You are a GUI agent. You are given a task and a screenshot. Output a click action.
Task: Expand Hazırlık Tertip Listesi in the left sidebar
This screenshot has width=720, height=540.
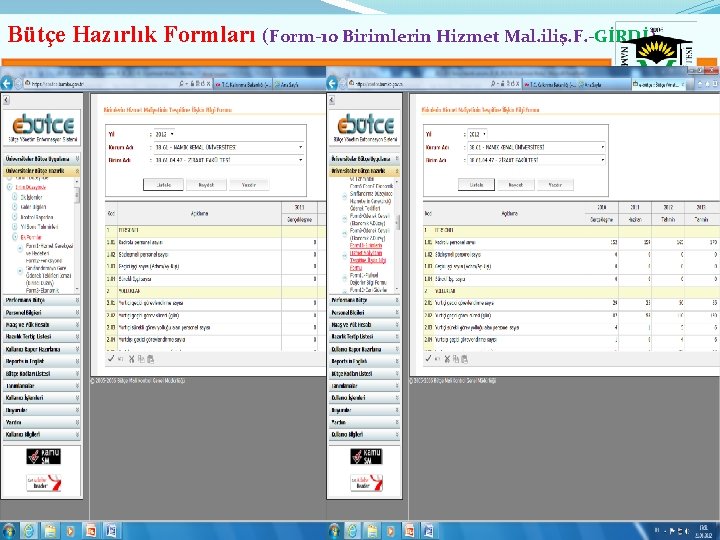point(42,337)
